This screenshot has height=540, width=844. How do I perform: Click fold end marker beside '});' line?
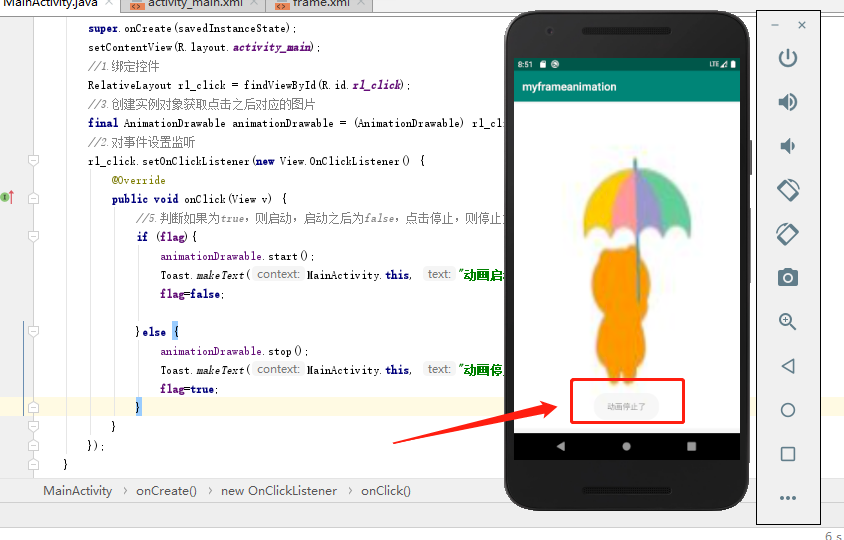[33, 445]
